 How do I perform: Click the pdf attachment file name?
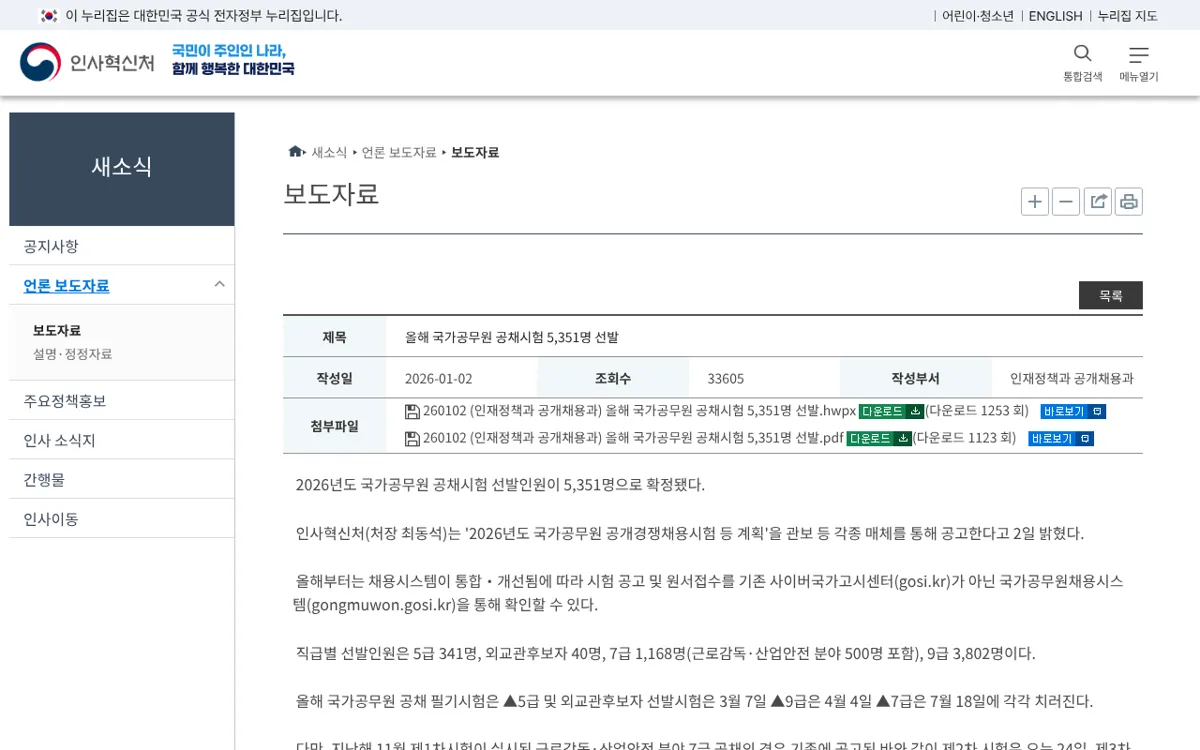[x=633, y=438]
